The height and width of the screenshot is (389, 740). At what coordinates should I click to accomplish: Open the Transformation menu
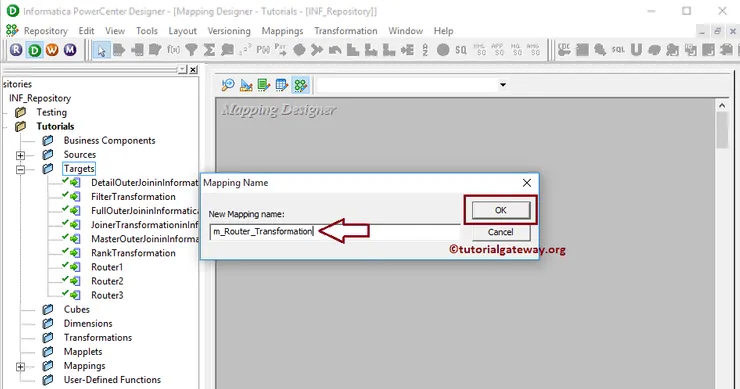click(x=346, y=31)
